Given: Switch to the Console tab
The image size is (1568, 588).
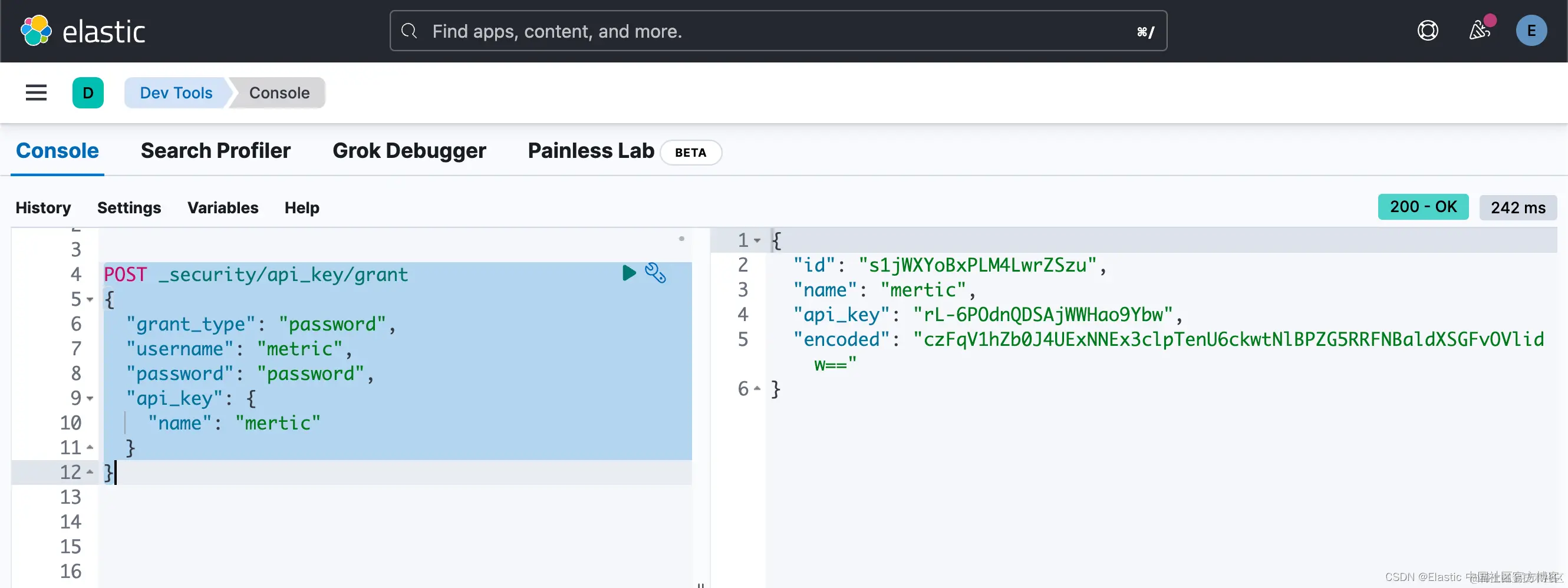Looking at the screenshot, I should point(57,150).
